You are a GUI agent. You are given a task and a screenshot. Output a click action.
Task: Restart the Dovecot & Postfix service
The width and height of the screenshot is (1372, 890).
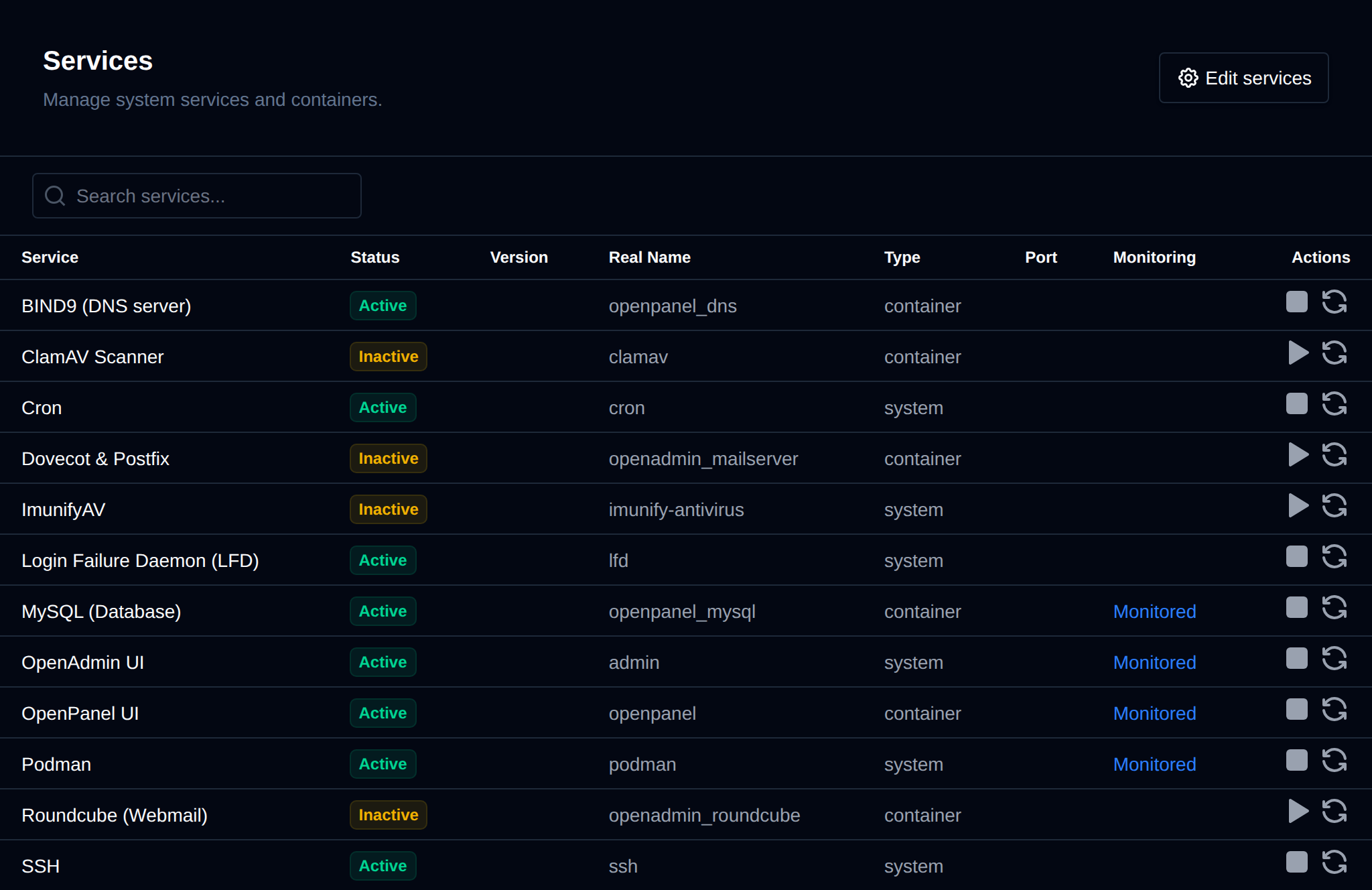pyautogui.click(x=1334, y=454)
